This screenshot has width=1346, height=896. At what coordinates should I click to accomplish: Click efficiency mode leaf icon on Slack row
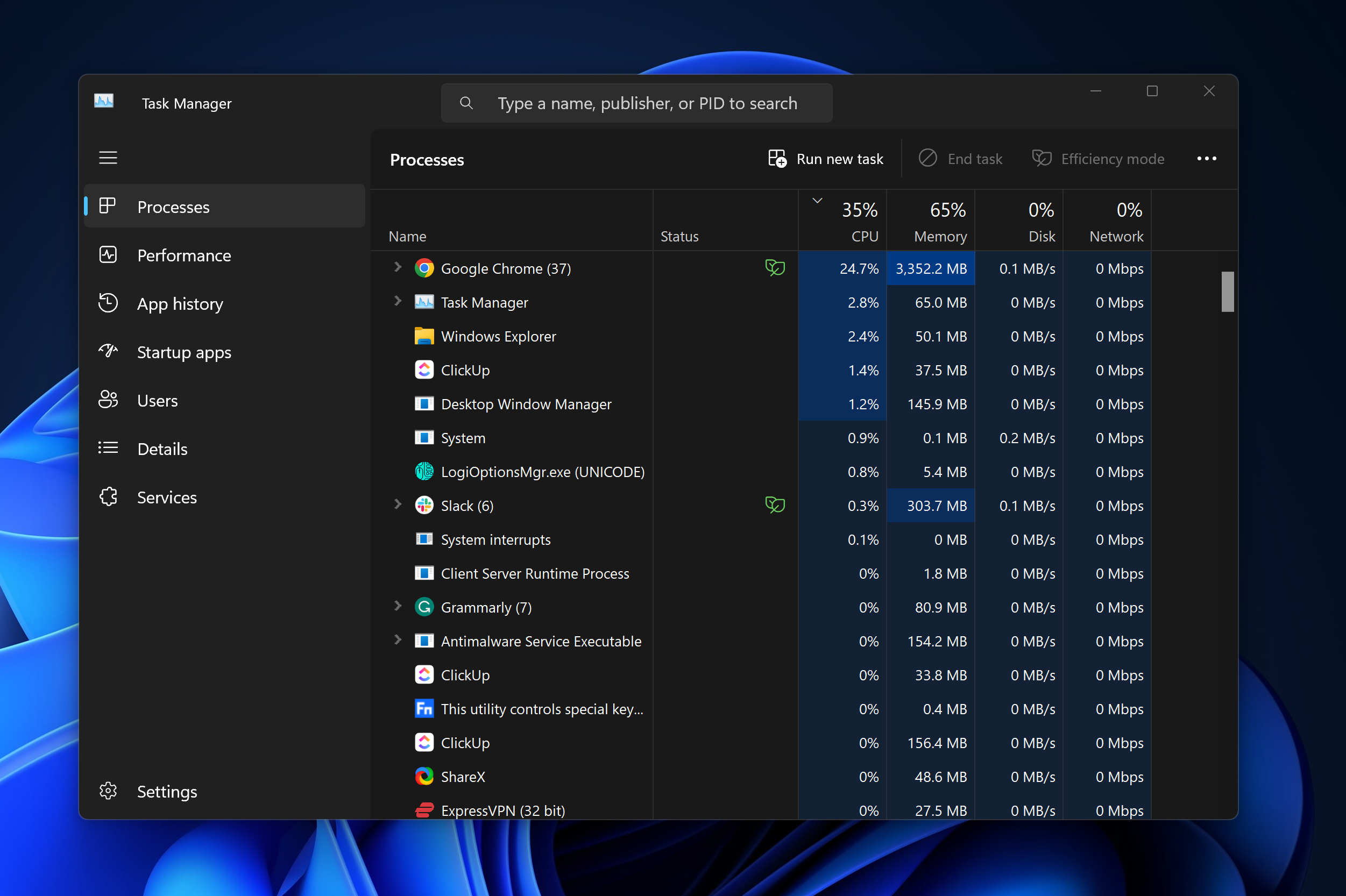pyautogui.click(x=775, y=505)
